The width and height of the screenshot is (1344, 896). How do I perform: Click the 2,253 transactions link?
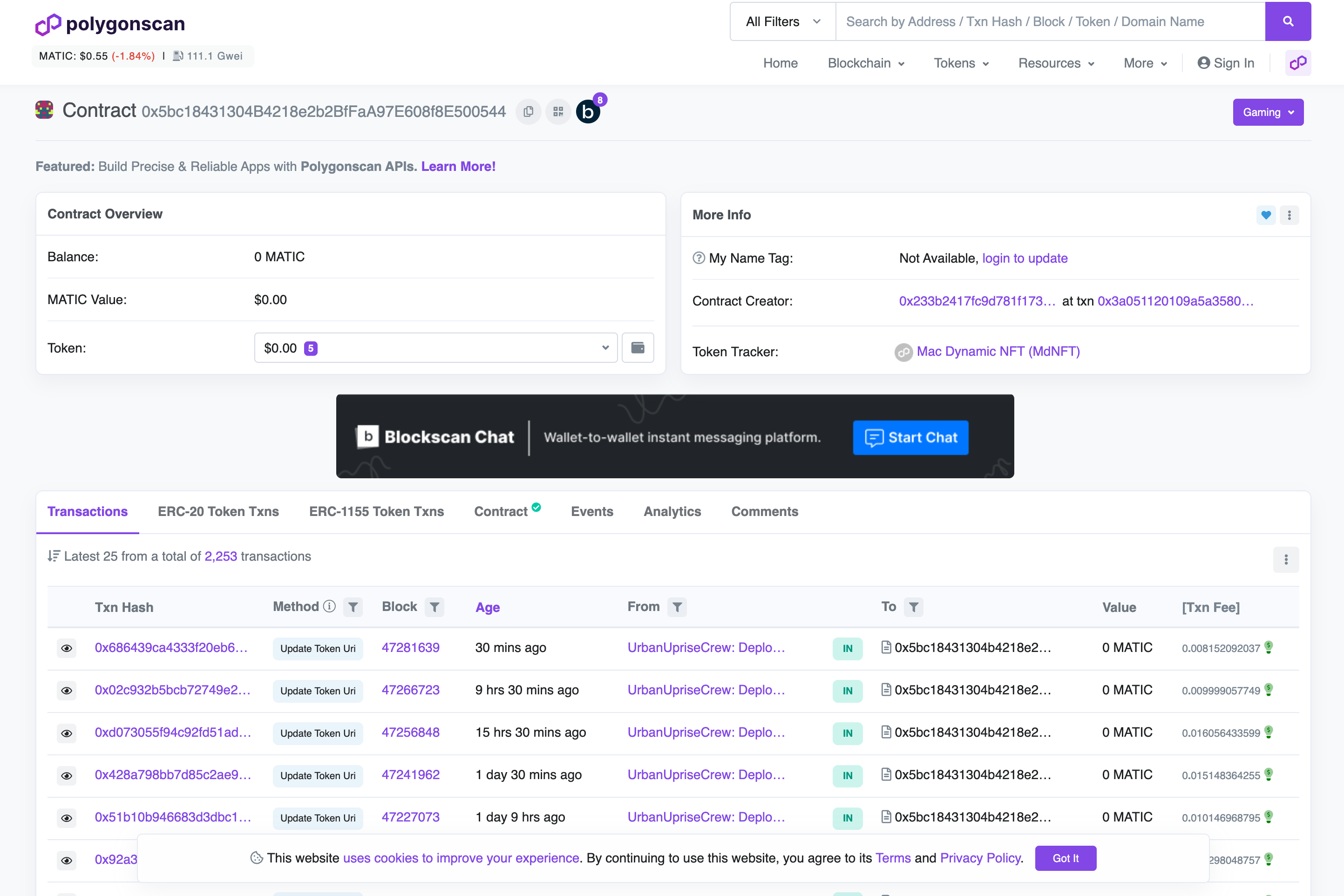click(x=219, y=556)
